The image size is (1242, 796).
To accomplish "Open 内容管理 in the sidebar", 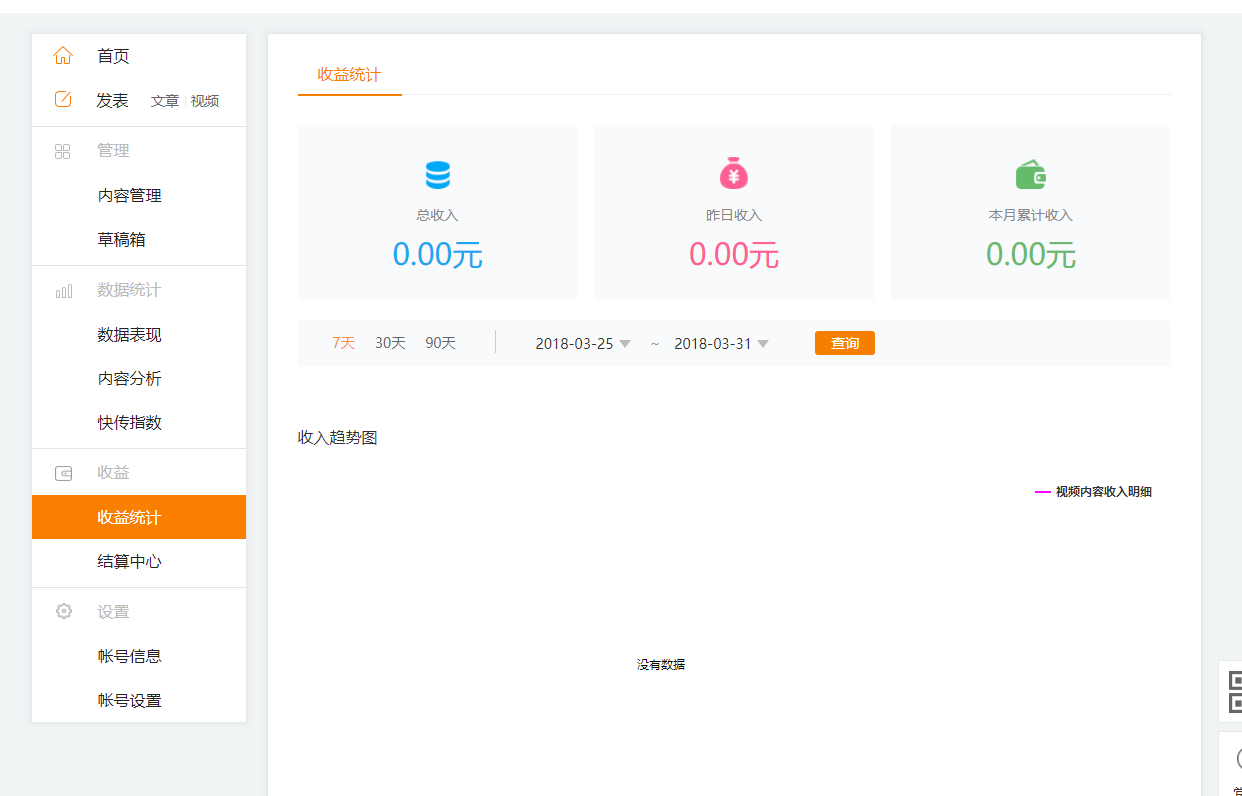I will pyautogui.click(x=129, y=196).
